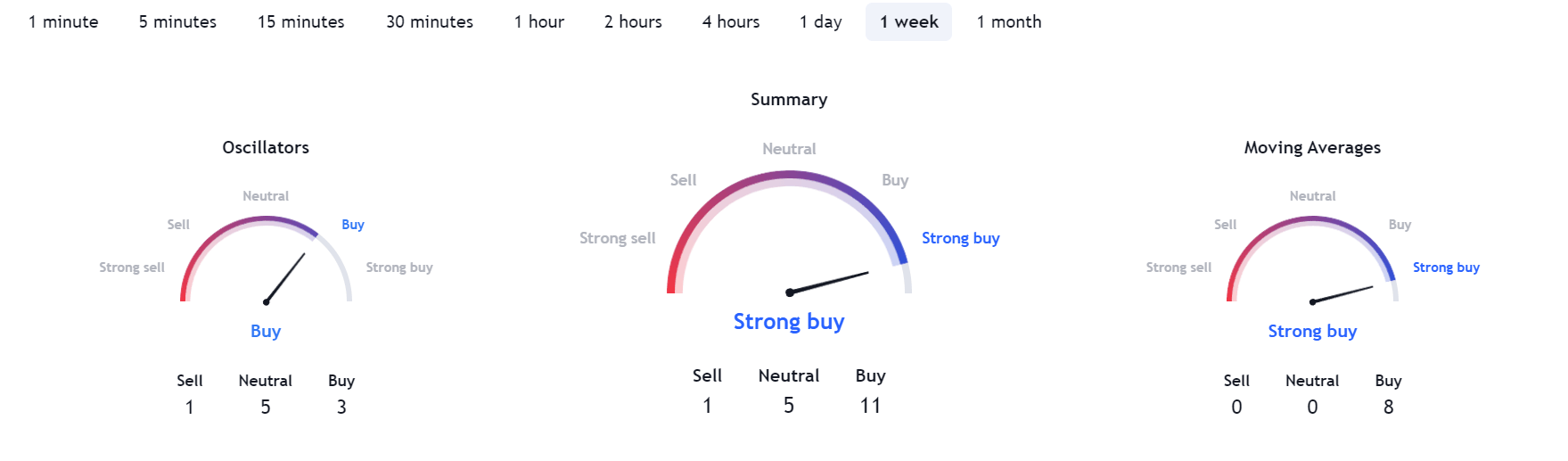This screenshot has width=1568, height=461.
Task: Click the Moving Averages heading
Action: (1312, 148)
